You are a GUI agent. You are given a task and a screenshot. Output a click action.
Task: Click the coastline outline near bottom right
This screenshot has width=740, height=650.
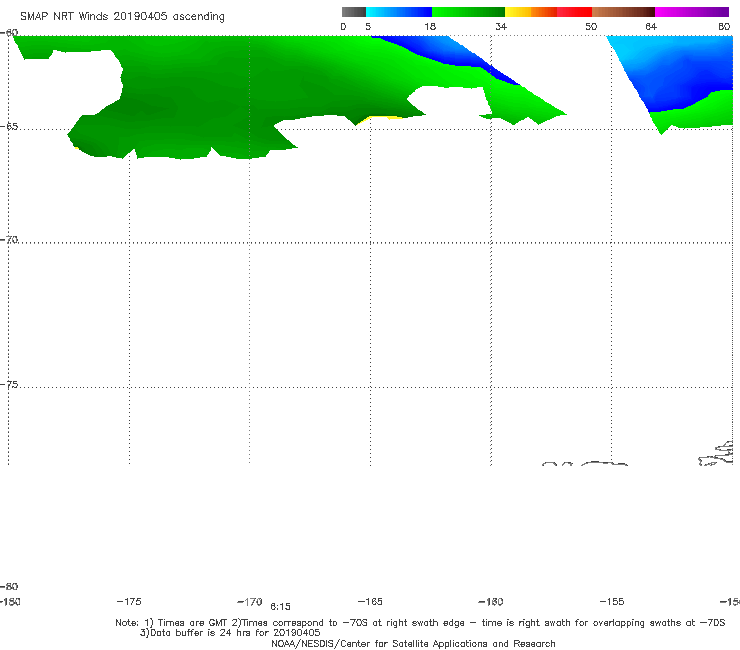pyautogui.click(x=716, y=454)
